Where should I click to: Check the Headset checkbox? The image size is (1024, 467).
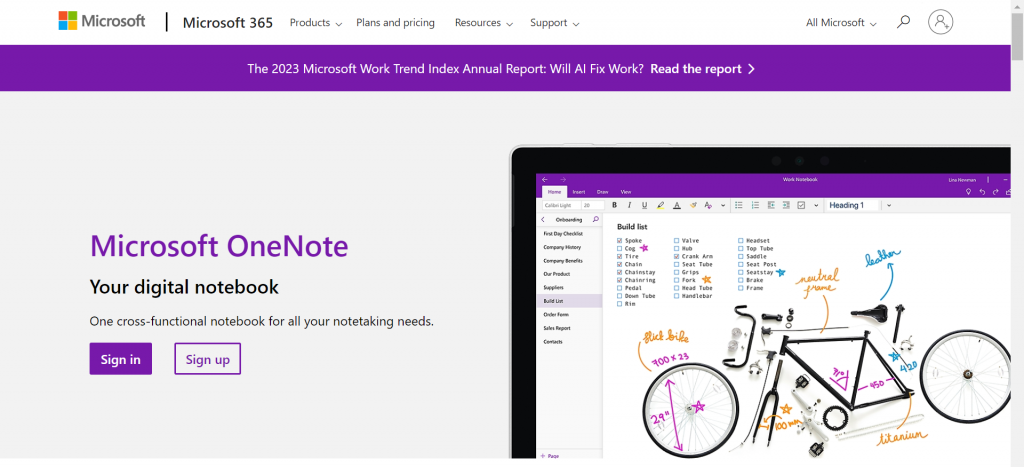741,241
